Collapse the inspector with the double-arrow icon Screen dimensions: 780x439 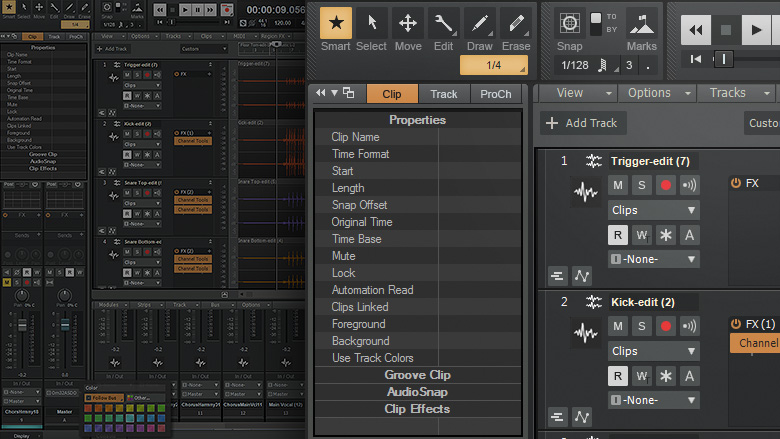321,92
